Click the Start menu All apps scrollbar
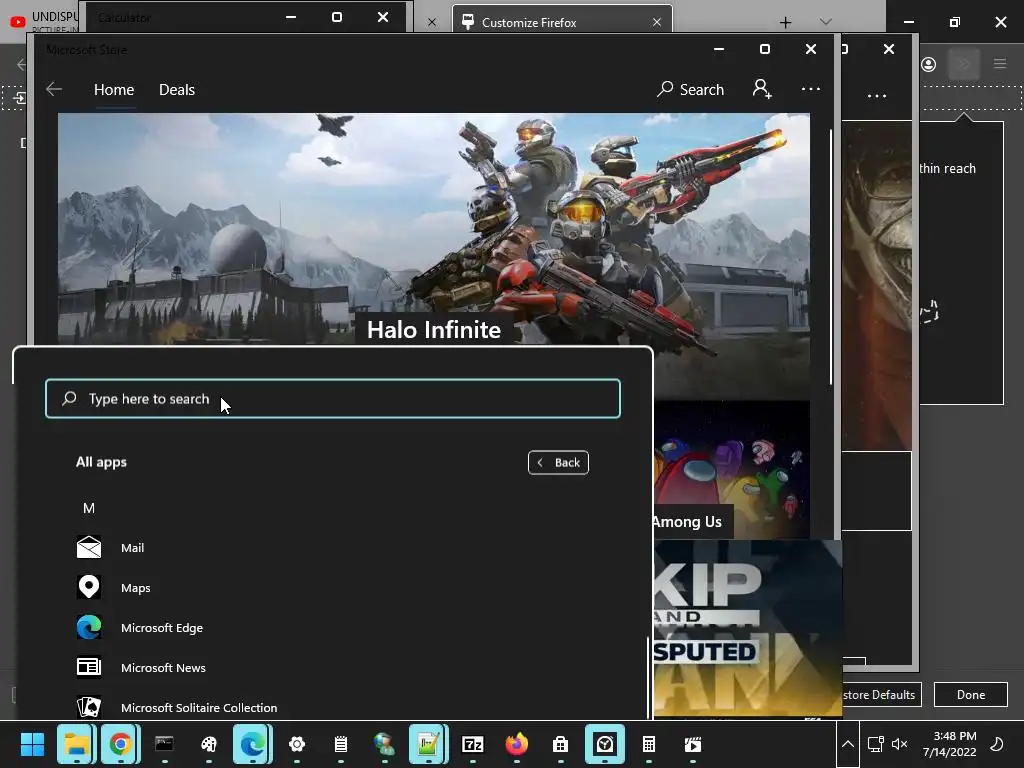 point(648,677)
